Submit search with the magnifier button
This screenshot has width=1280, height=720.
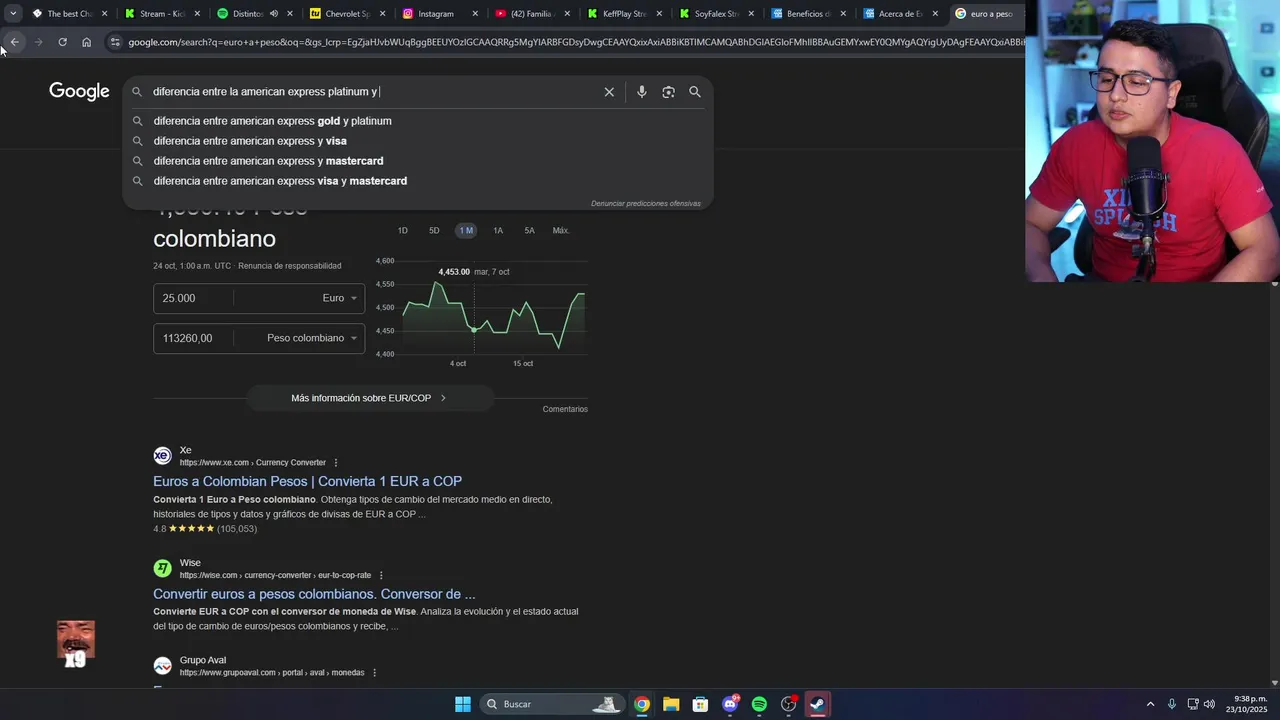click(x=695, y=92)
